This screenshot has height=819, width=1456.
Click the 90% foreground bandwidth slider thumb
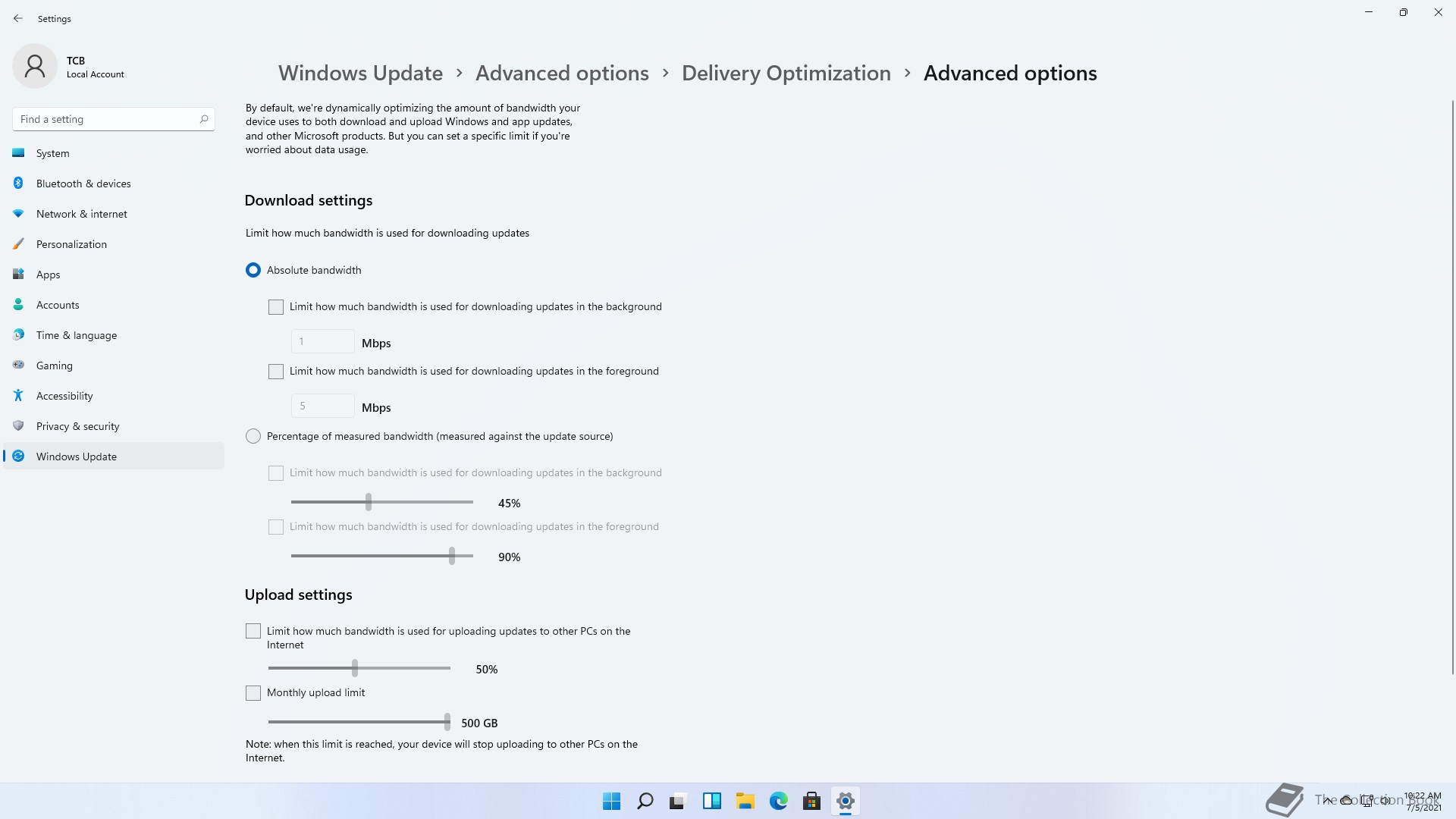(452, 556)
